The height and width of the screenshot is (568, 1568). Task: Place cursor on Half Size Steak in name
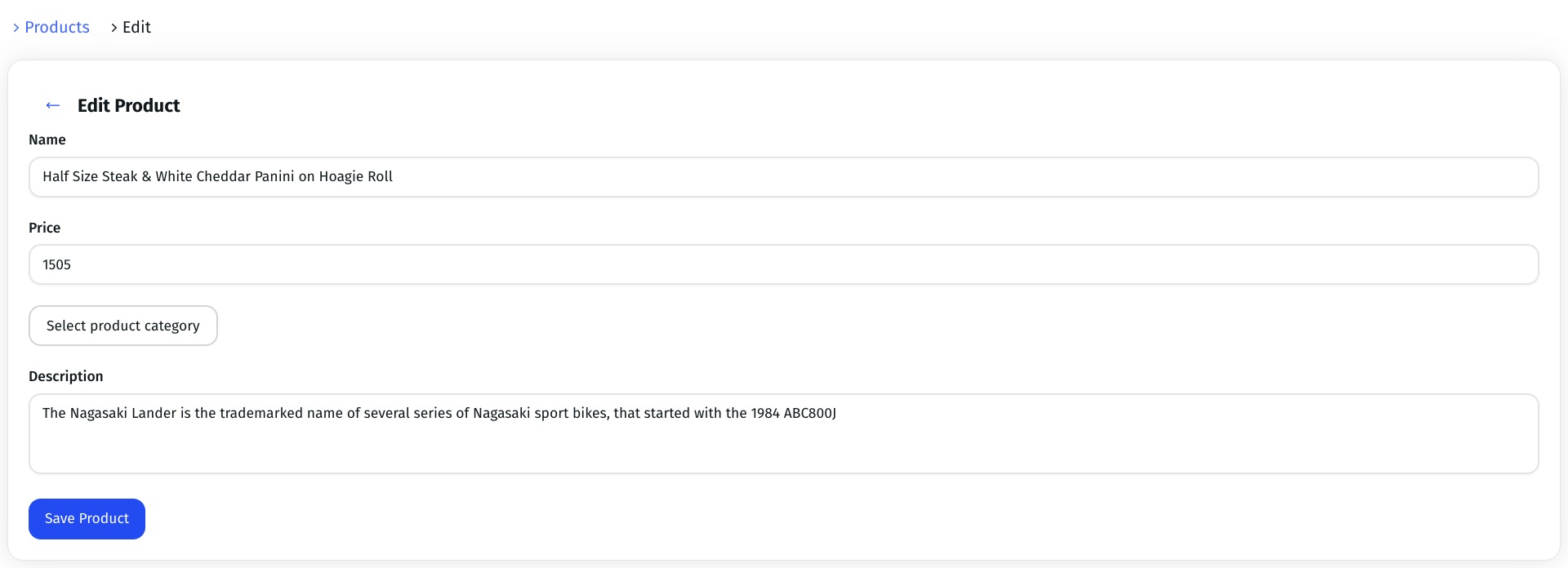90,176
